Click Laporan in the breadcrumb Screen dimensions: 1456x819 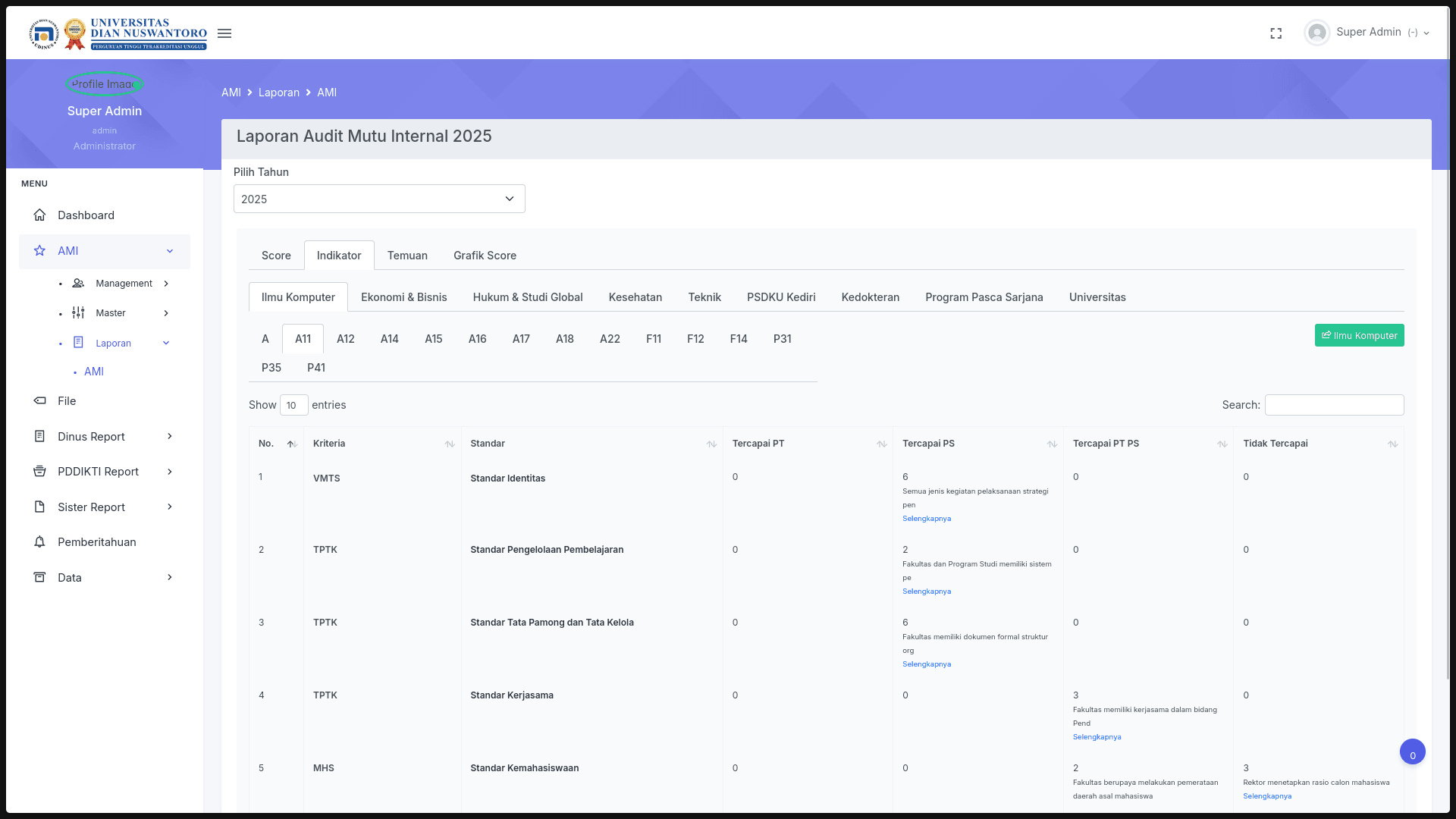[279, 93]
